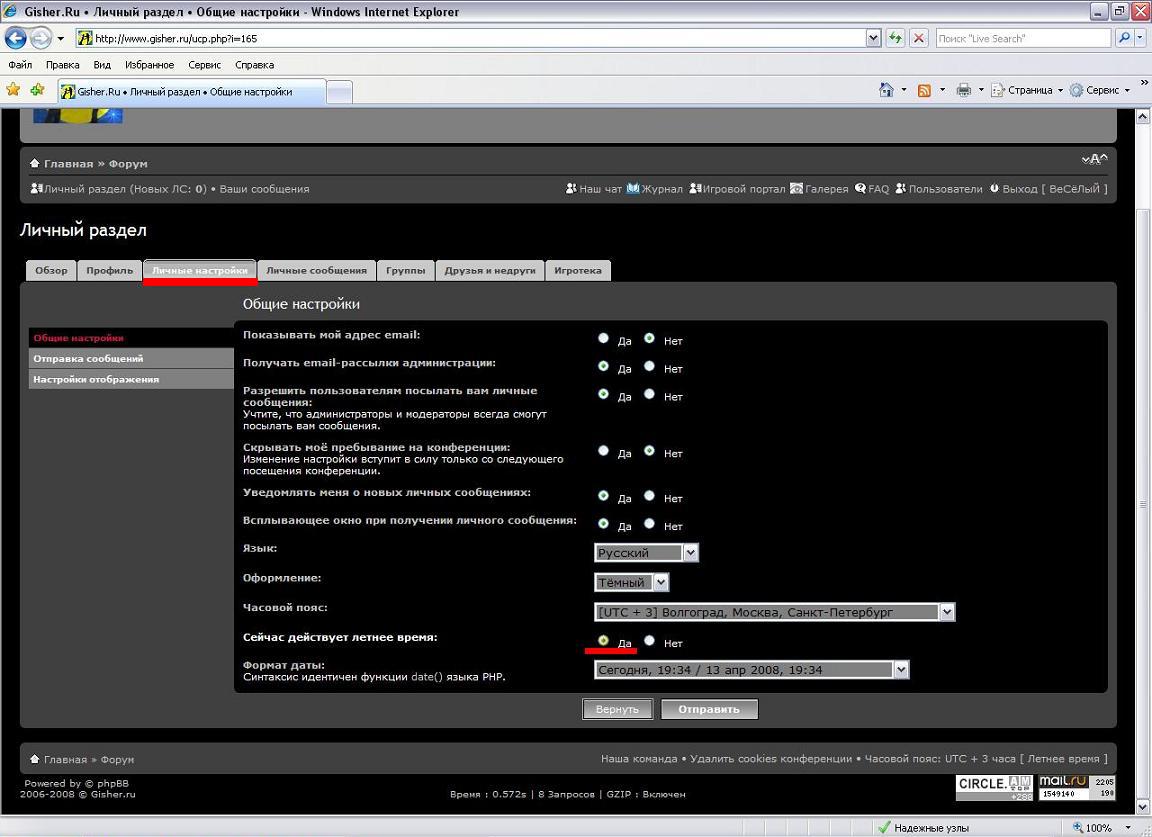Click the Отправить submit button
This screenshot has height=837, width=1152.
tap(709, 709)
